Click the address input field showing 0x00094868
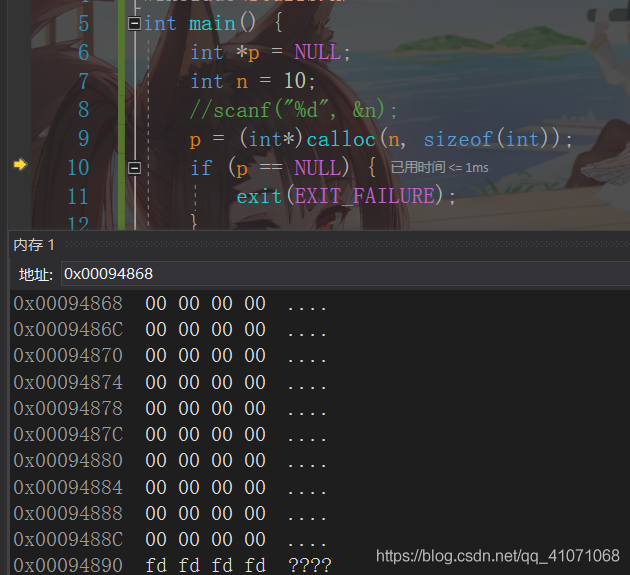This screenshot has width=630, height=575. click(x=345, y=274)
